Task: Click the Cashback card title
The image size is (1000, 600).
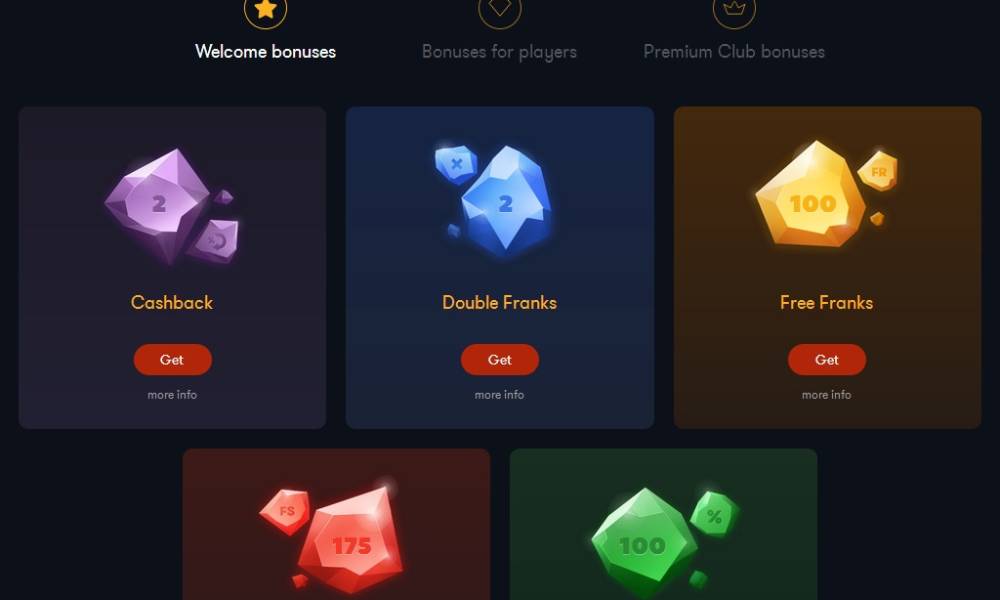Action: [x=172, y=302]
